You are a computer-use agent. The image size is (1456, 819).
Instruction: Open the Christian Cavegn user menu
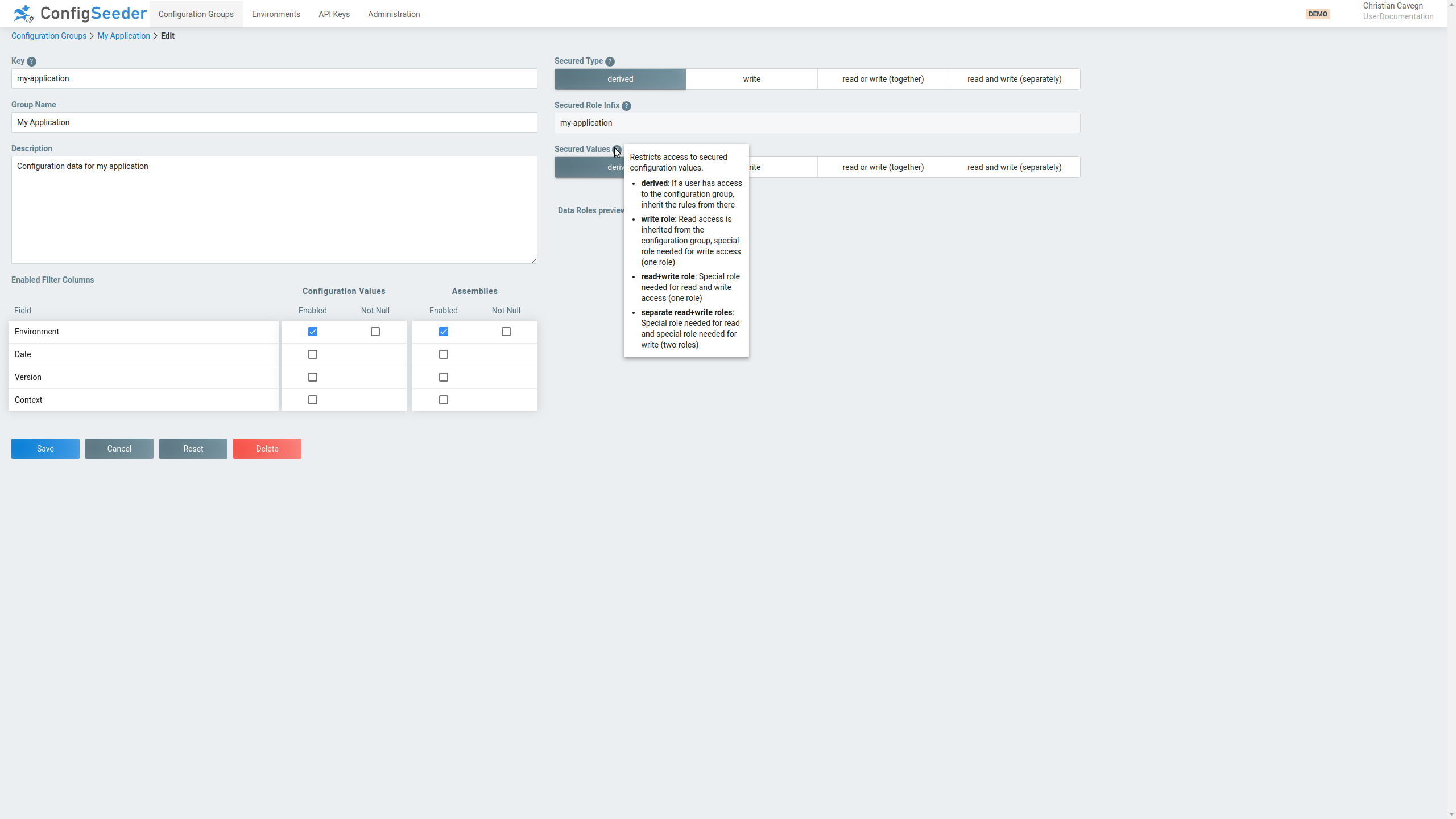[1392, 11]
